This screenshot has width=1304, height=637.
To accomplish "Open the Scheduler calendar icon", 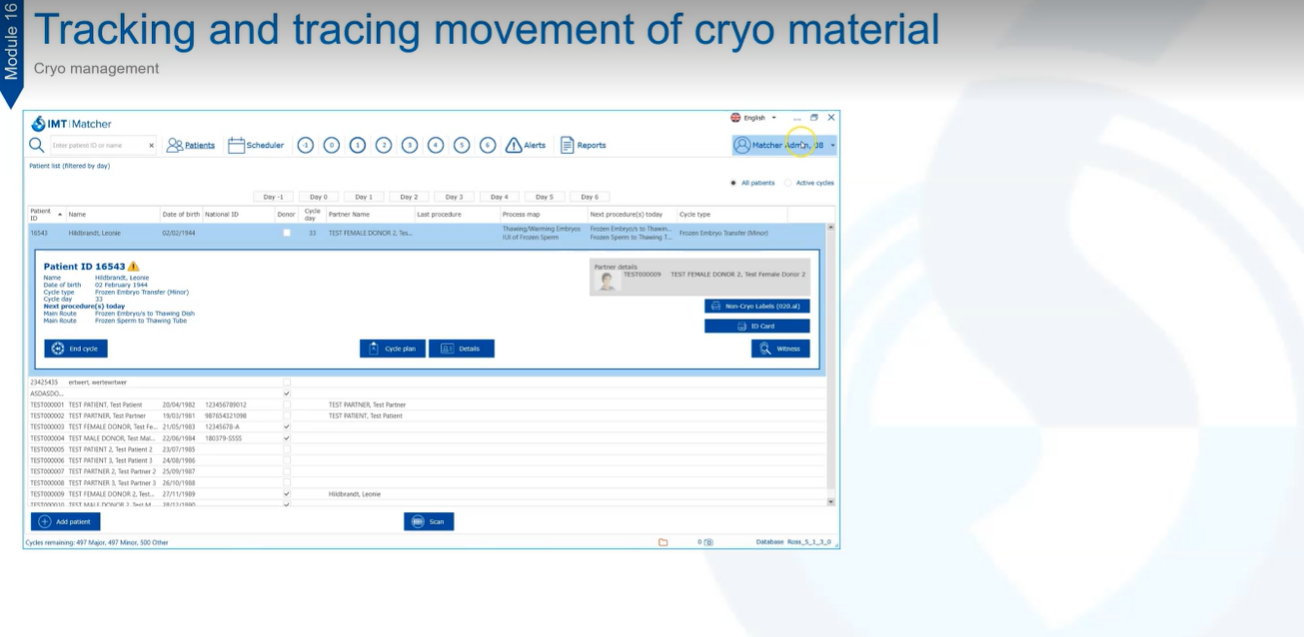I will [237, 145].
